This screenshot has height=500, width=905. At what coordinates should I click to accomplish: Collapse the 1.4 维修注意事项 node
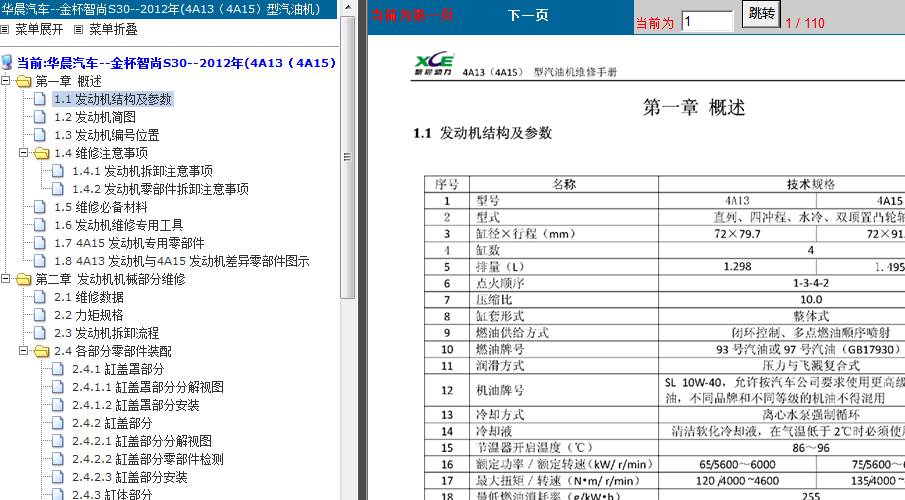pos(23,152)
